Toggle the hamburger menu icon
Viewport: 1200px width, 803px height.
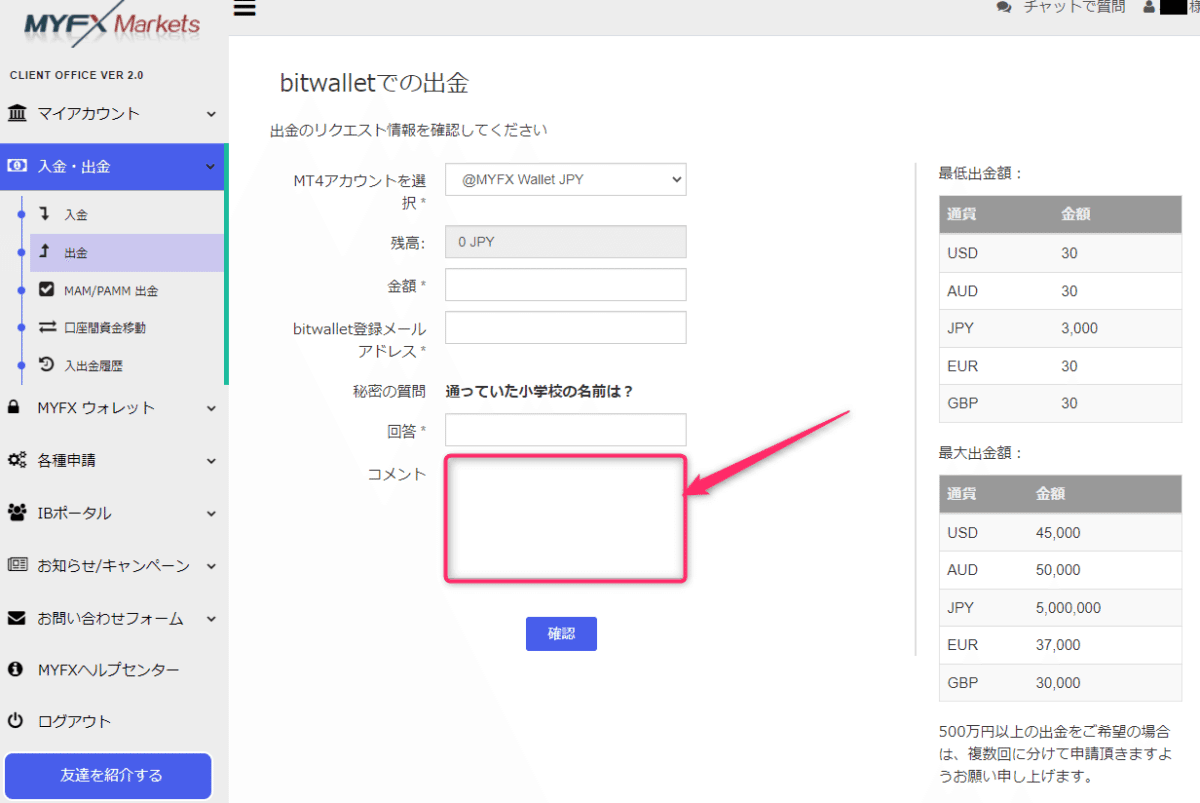(244, 8)
